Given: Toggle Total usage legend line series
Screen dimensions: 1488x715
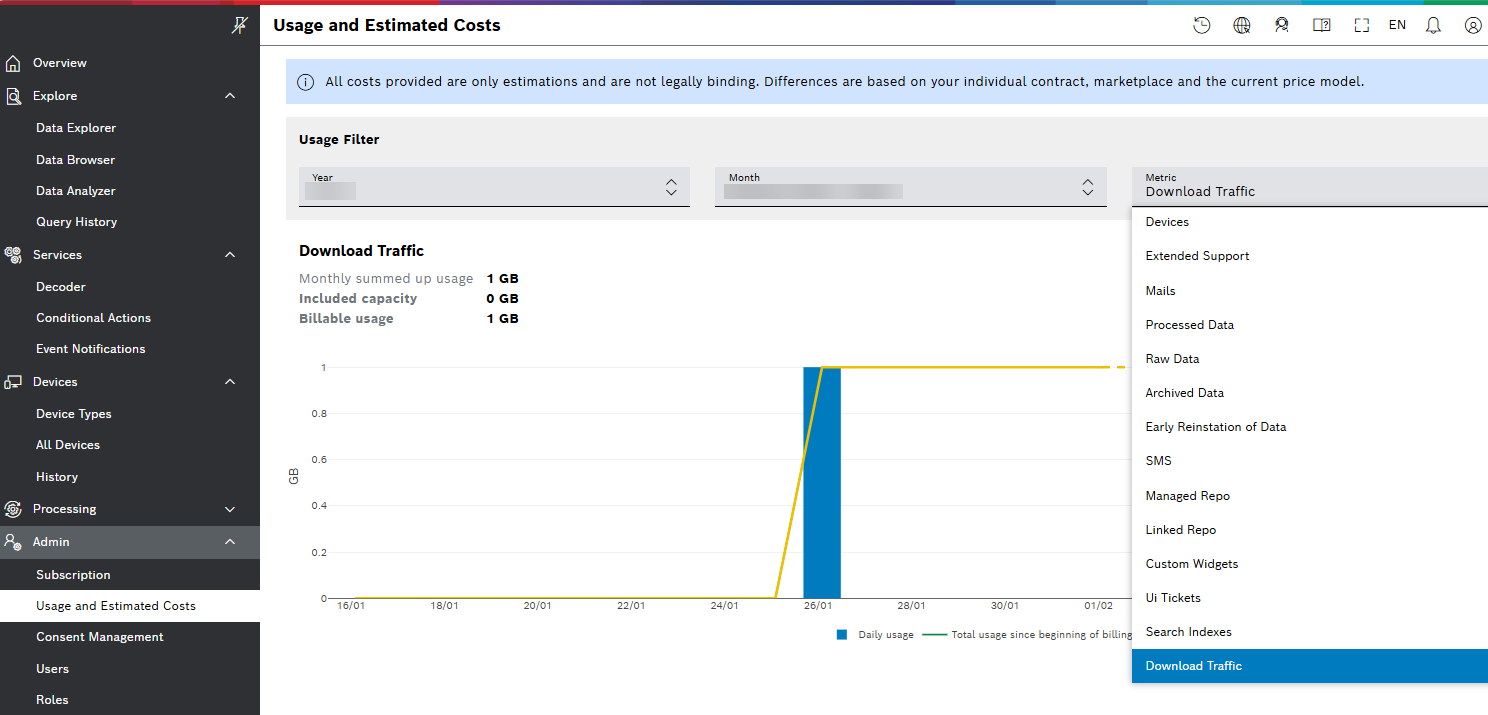Looking at the screenshot, I should click(1030, 635).
